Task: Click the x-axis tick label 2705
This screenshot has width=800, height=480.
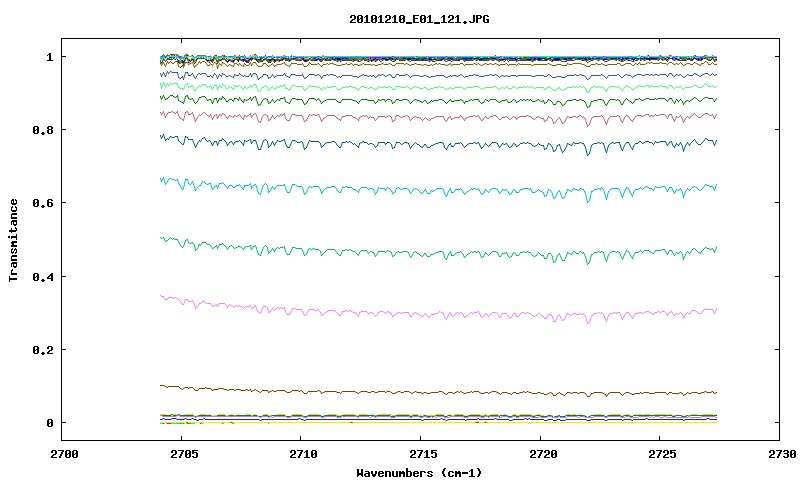Action: [182, 454]
